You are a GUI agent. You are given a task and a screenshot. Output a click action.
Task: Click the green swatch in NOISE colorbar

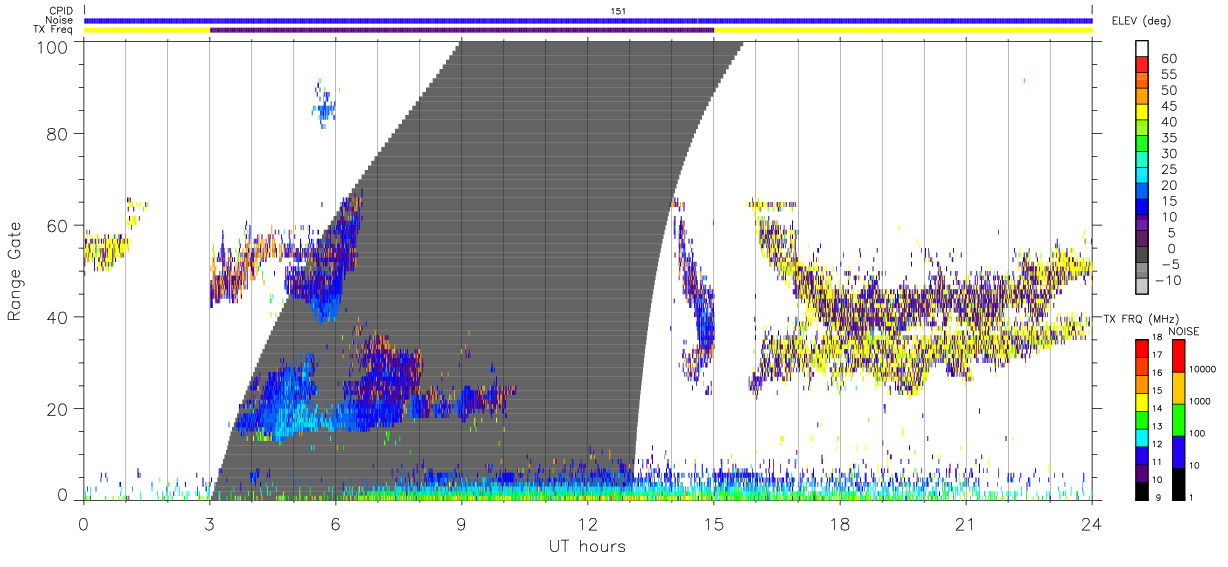(x=1178, y=420)
